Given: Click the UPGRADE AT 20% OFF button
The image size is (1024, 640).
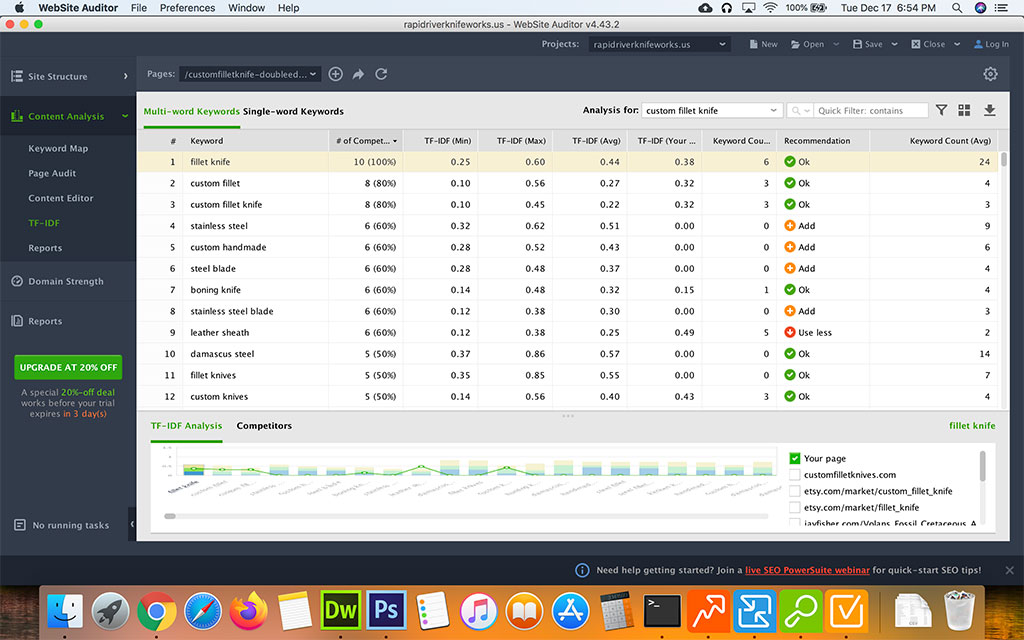Looking at the screenshot, I should pos(68,367).
